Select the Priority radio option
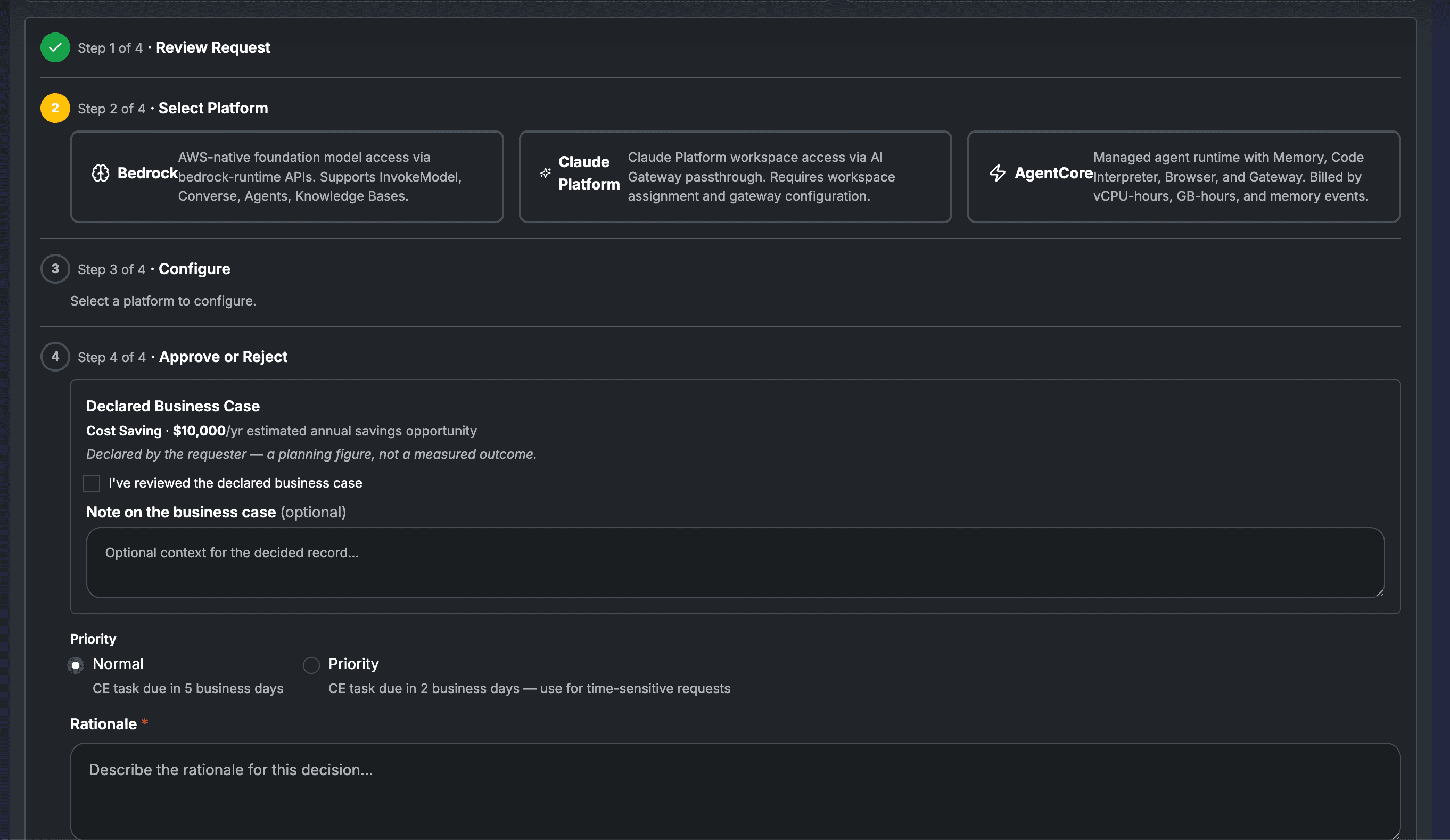This screenshot has height=840, width=1450. [311, 665]
